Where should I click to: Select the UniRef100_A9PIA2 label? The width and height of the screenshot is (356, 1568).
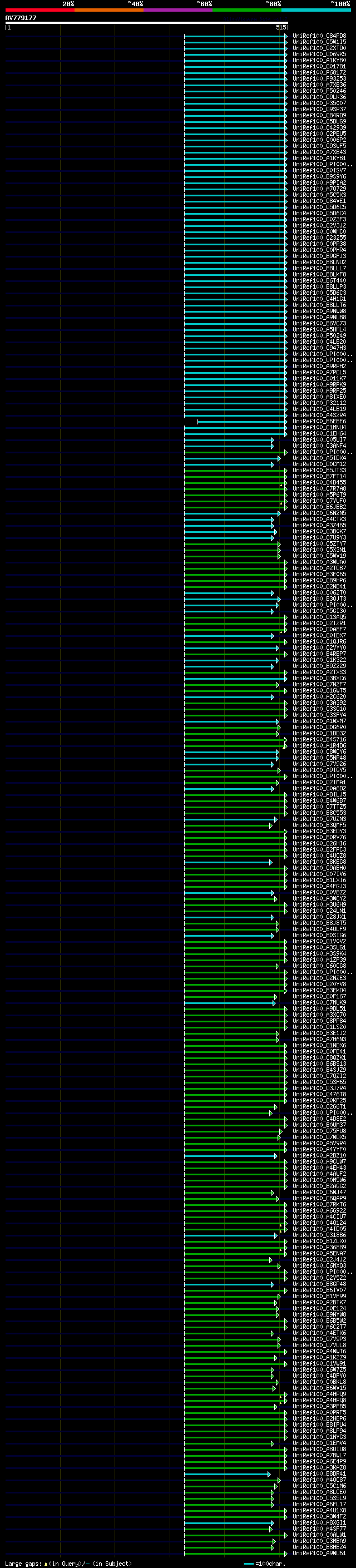click(x=319, y=182)
